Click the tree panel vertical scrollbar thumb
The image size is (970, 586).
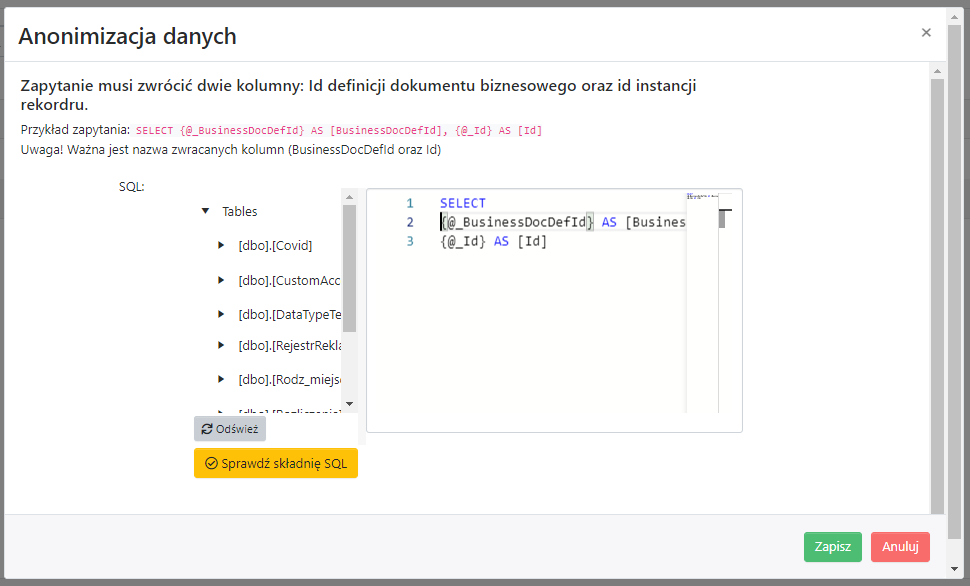349,268
